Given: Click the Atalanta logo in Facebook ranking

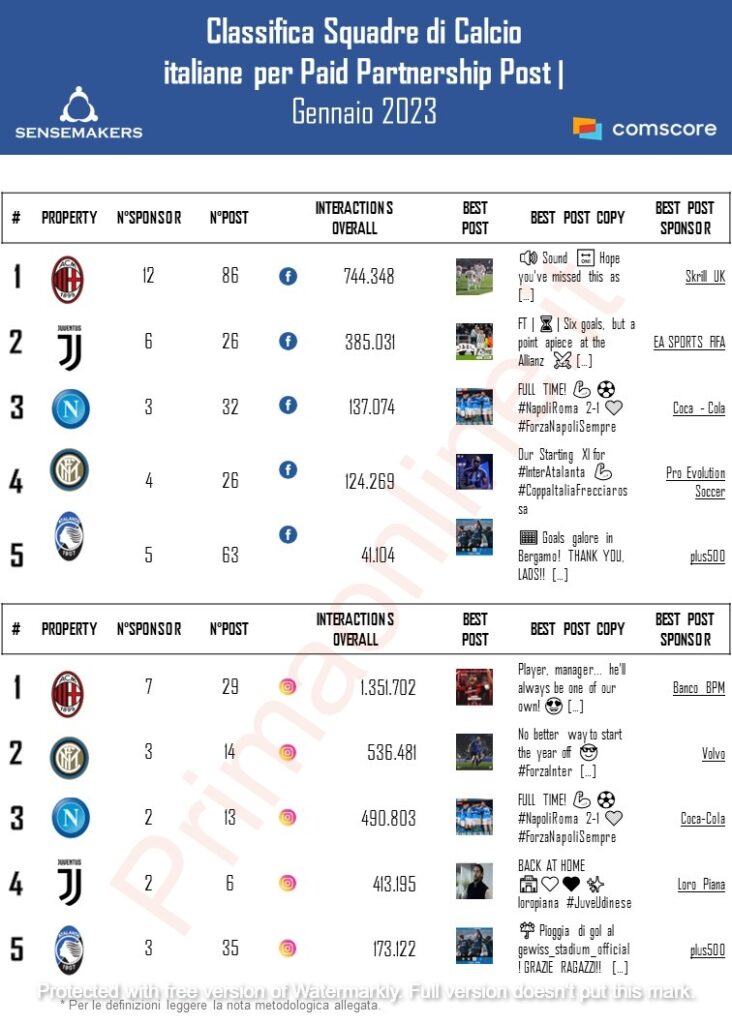Looking at the screenshot, I should point(69,536).
